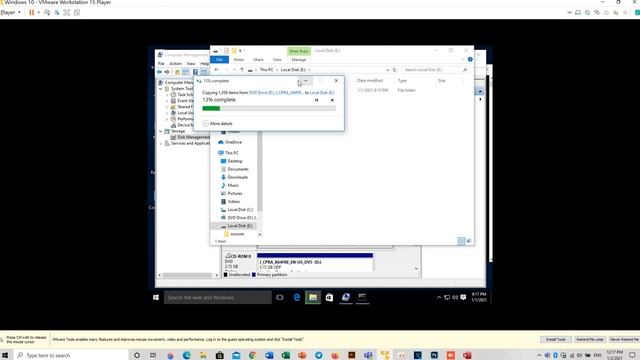The image size is (640, 360).
Task: Click Search the web and Windows box
Action: (x=218, y=298)
